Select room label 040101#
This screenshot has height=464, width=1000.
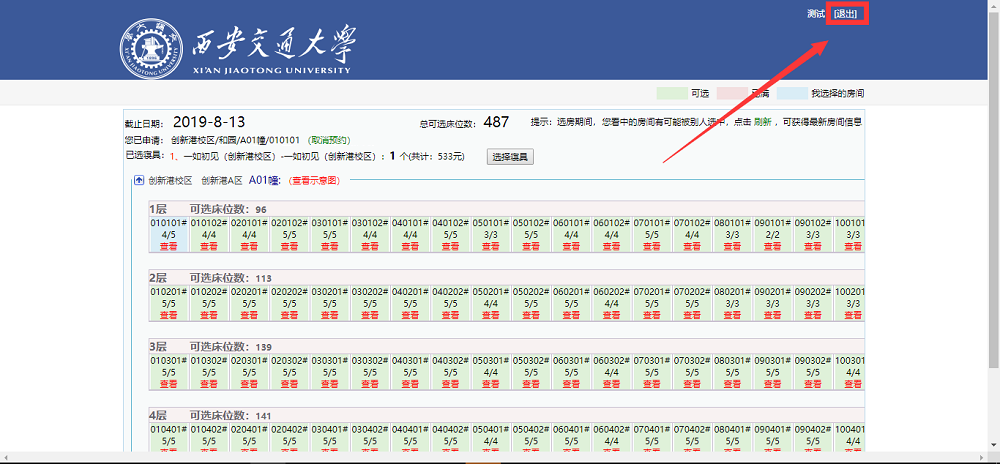(410, 223)
